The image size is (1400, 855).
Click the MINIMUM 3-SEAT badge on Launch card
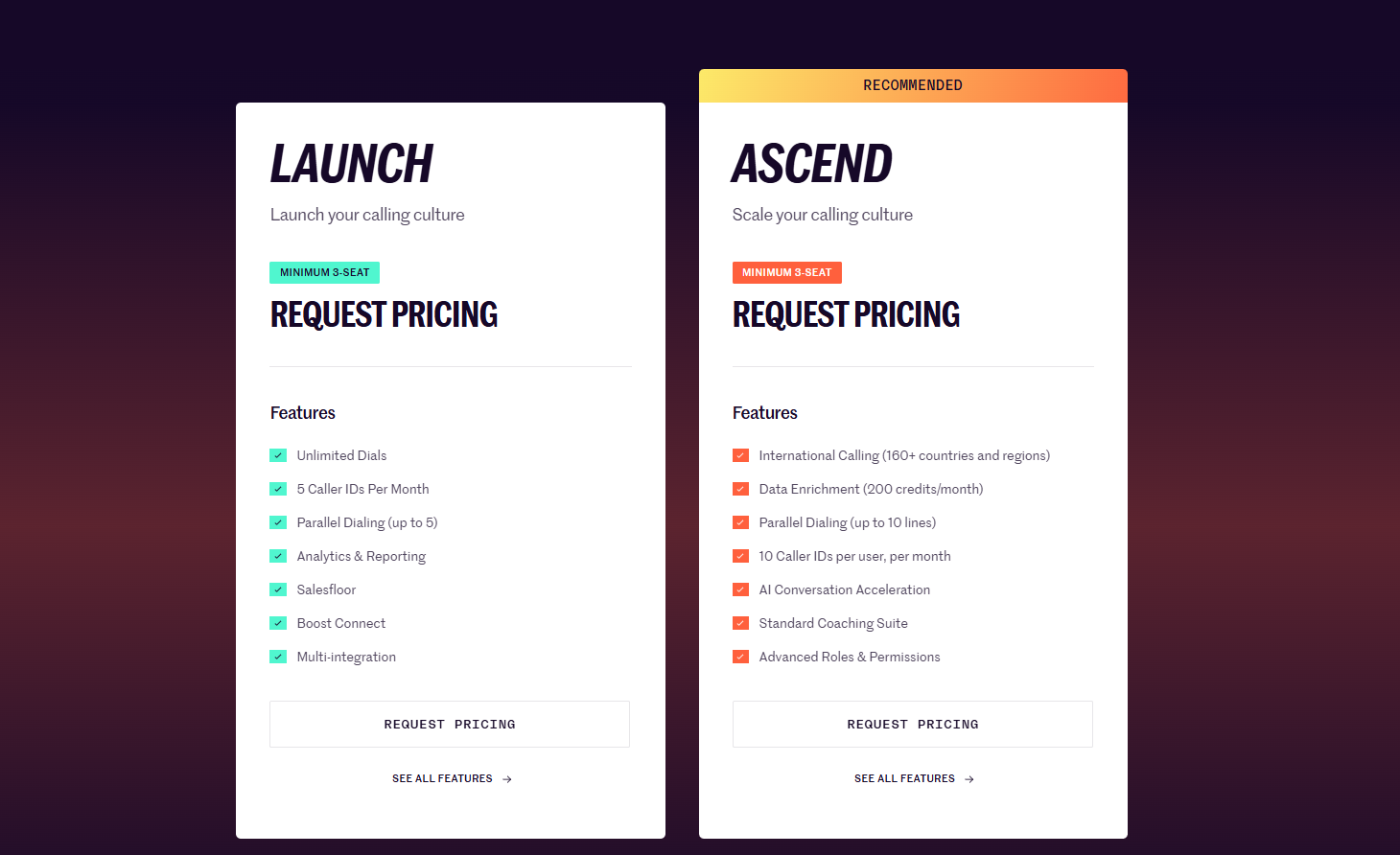coord(324,272)
